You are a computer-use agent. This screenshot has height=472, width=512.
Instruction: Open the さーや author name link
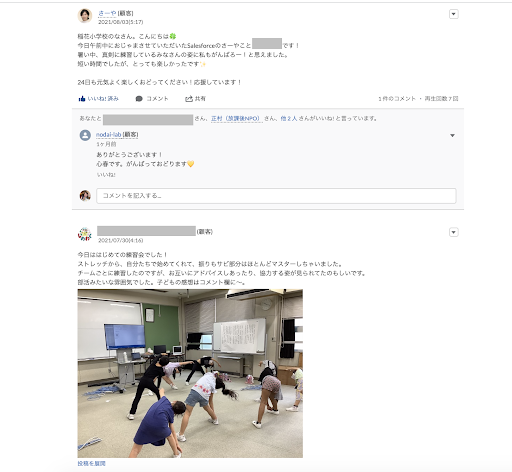[x=107, y=13]
